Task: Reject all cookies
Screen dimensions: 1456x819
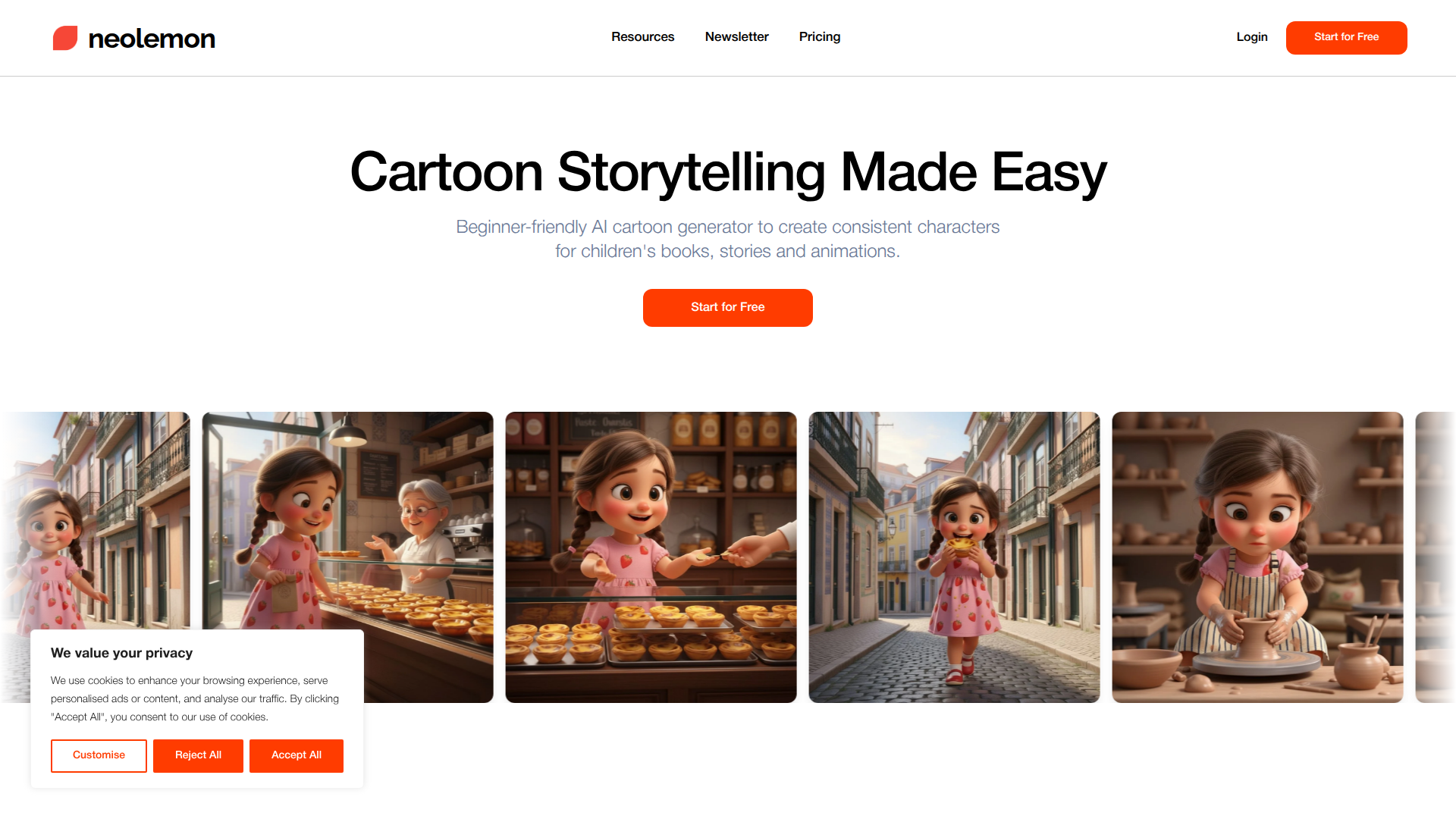Action: click(198, 755)
